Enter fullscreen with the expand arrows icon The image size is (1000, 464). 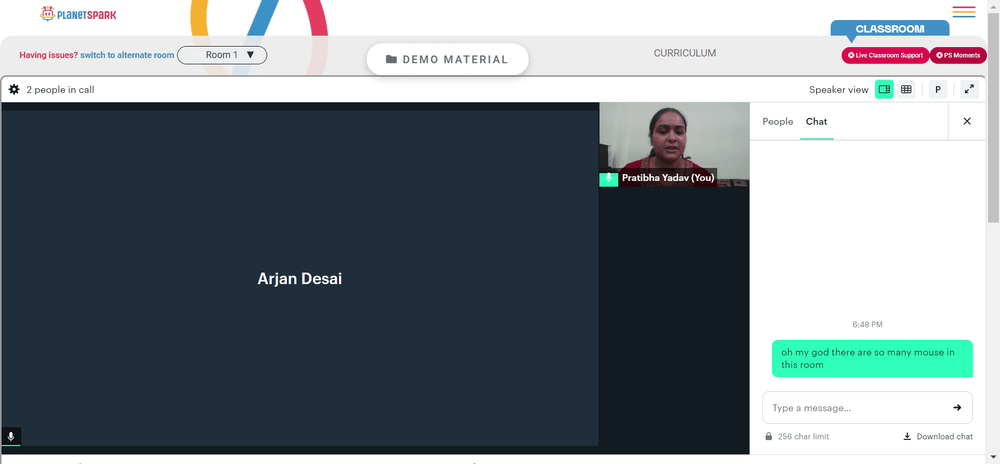click(x=969, y=89)
